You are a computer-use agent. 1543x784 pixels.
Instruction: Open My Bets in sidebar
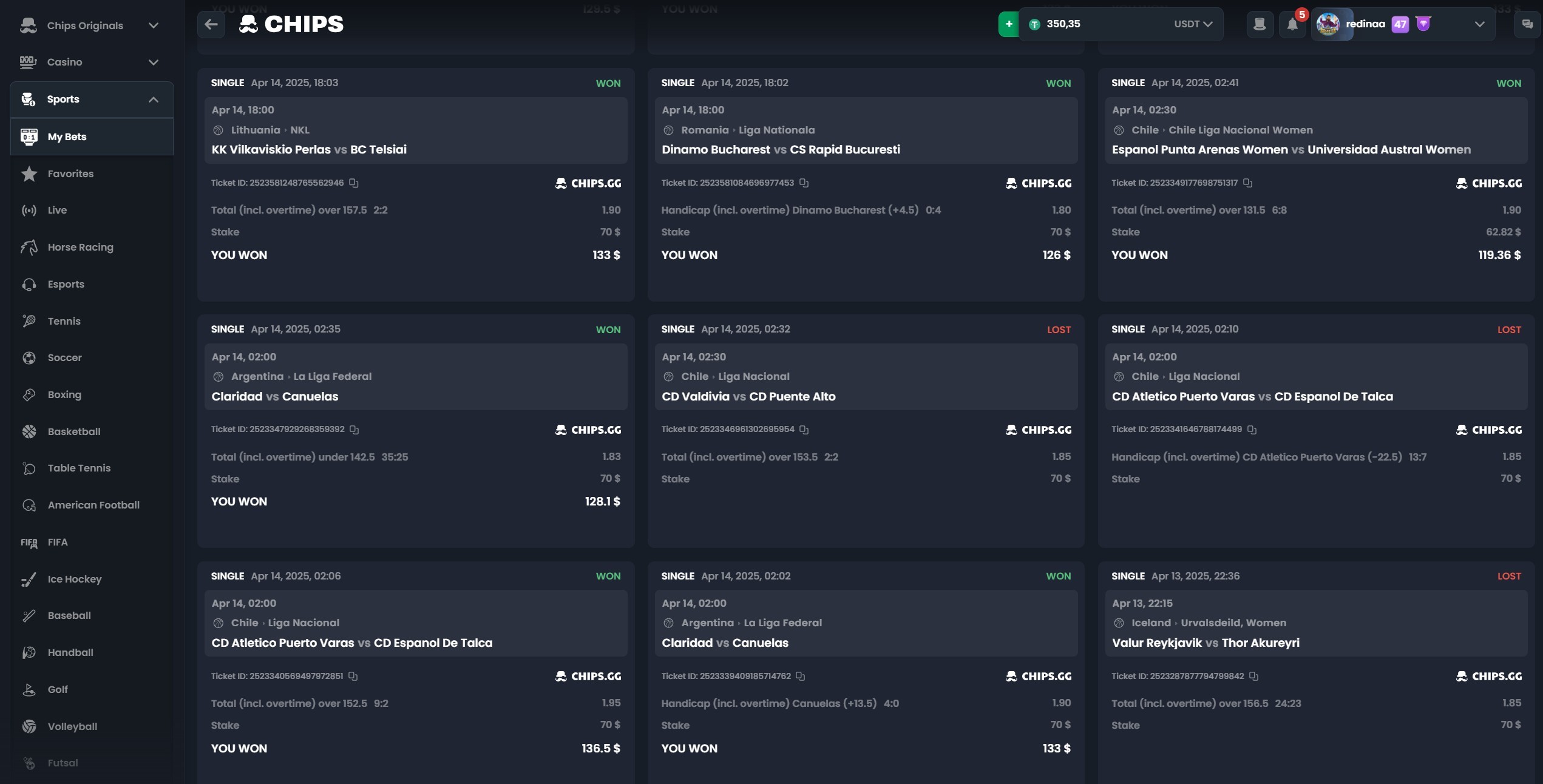coord(92,137)
